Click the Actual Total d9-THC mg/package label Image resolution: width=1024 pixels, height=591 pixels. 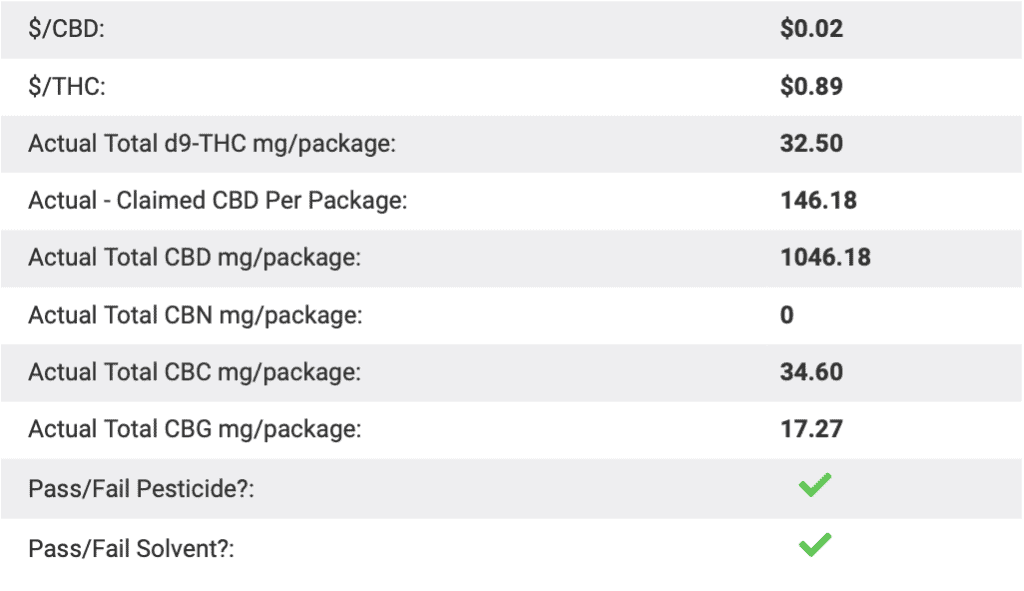click(212, 144)
